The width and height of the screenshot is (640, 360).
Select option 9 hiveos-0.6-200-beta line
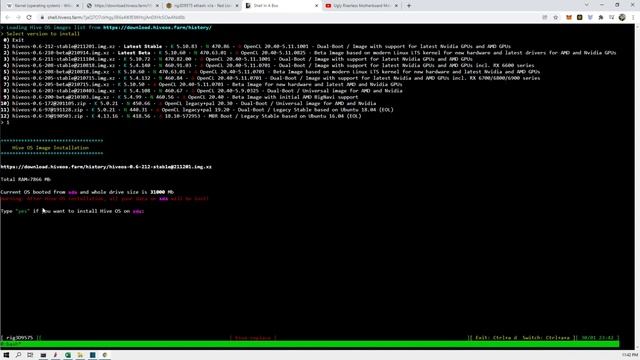click(x=181, y=97)
